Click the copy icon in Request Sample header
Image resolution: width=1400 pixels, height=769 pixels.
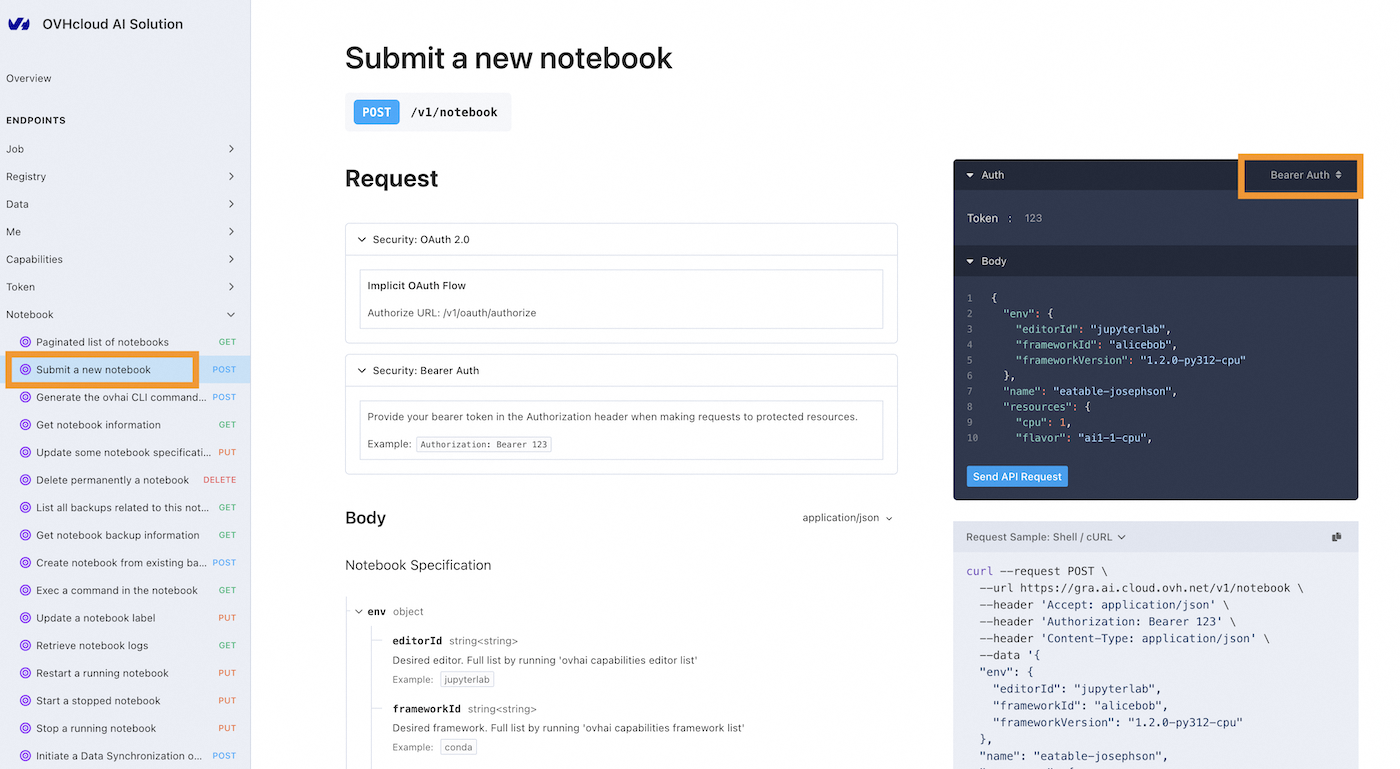[x=1337, y=536]
